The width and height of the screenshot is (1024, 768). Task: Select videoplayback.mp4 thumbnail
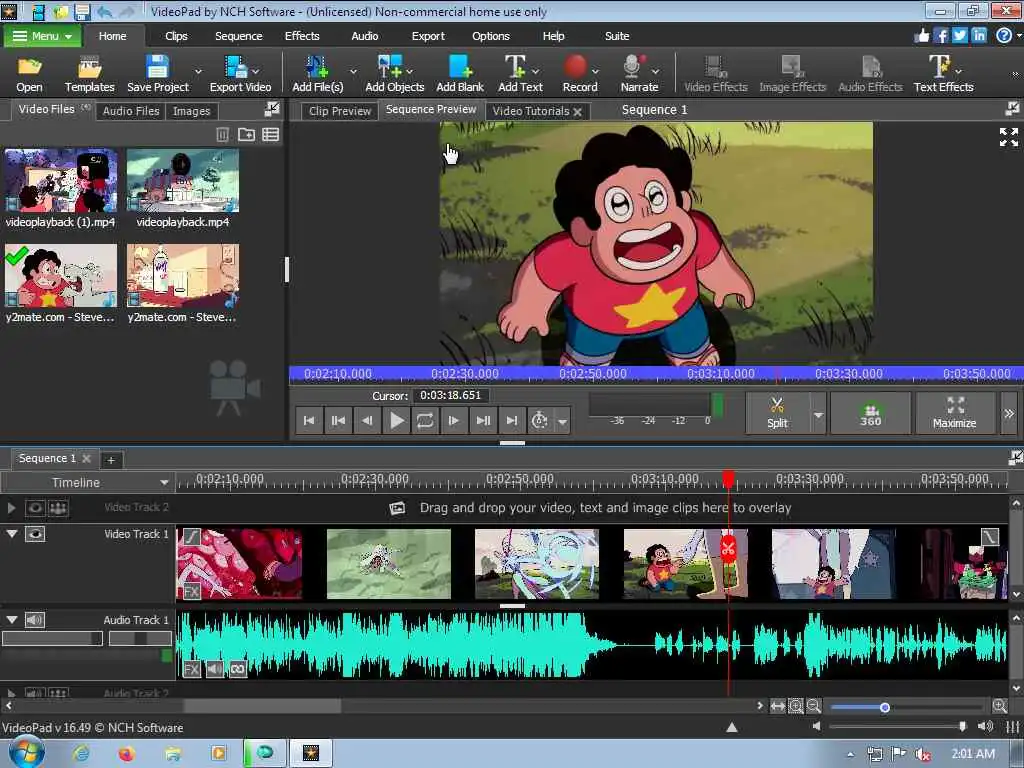[x=182, y=180]
